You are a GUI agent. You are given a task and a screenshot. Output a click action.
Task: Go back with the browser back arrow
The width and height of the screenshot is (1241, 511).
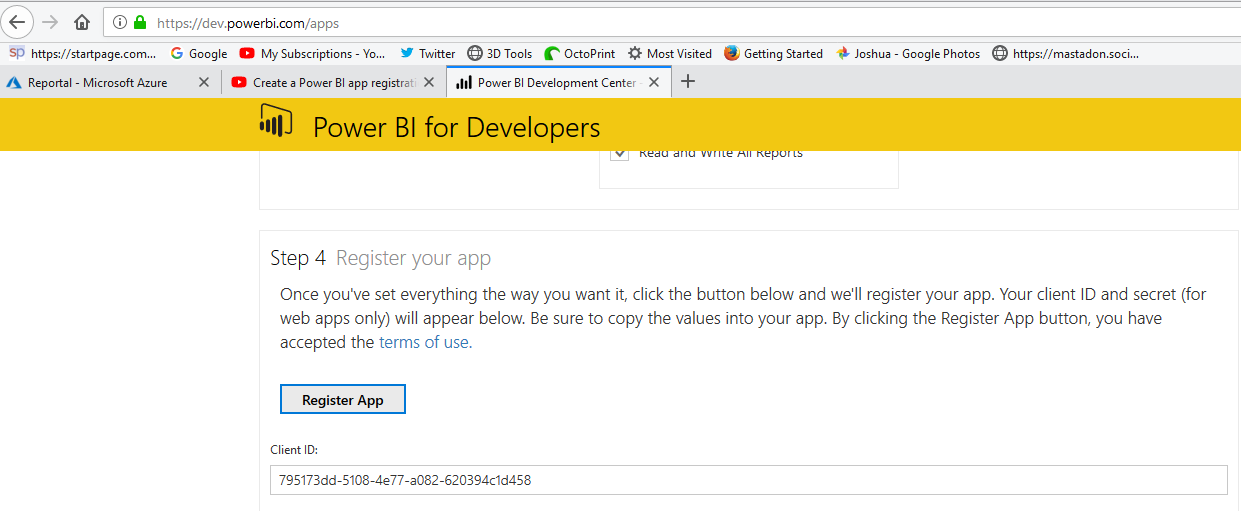click(x=17, y=21)
